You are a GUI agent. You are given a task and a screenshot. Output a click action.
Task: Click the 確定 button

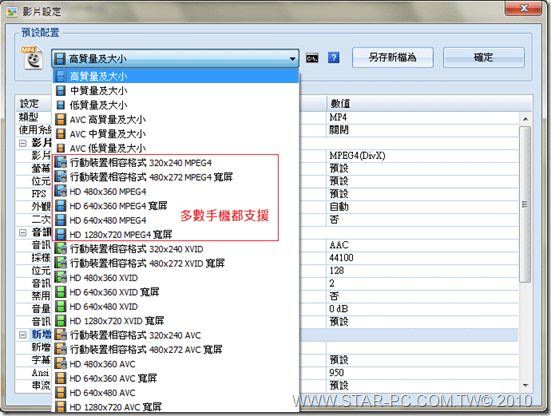pyautogui.click(x=484, y=58)
